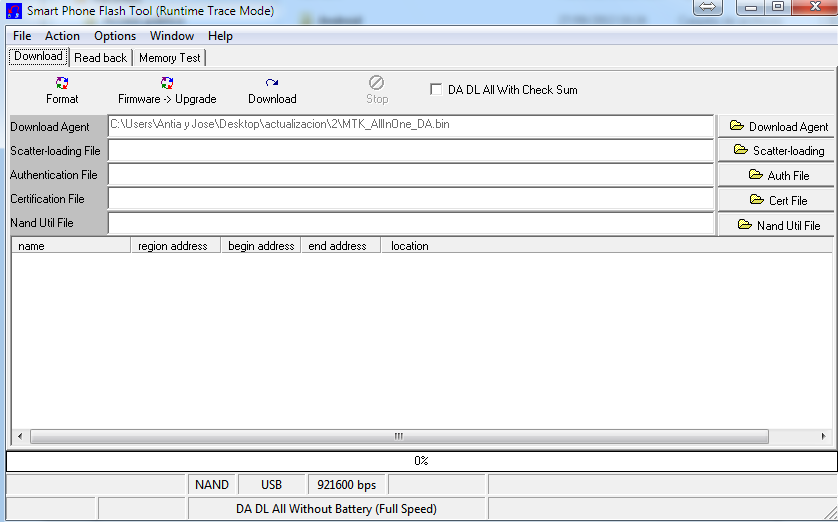838x522 pixels.
Task: Click the Nand Util File field
Action: click(410, 223)
